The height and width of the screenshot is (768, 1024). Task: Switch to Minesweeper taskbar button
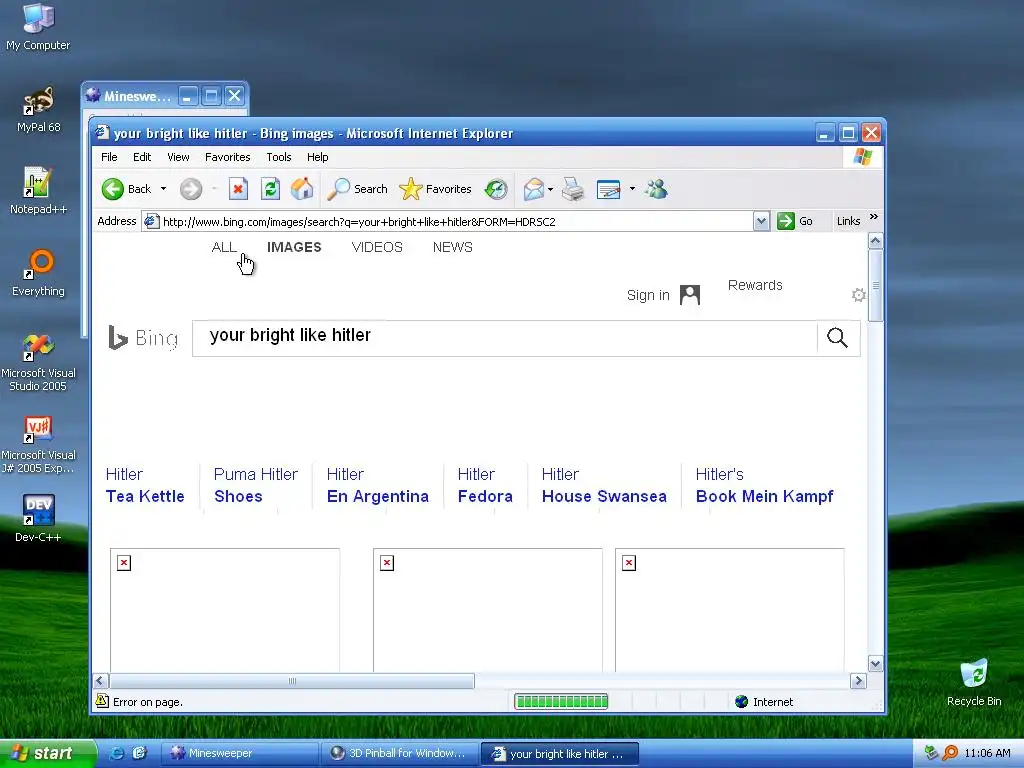(239, 753)
